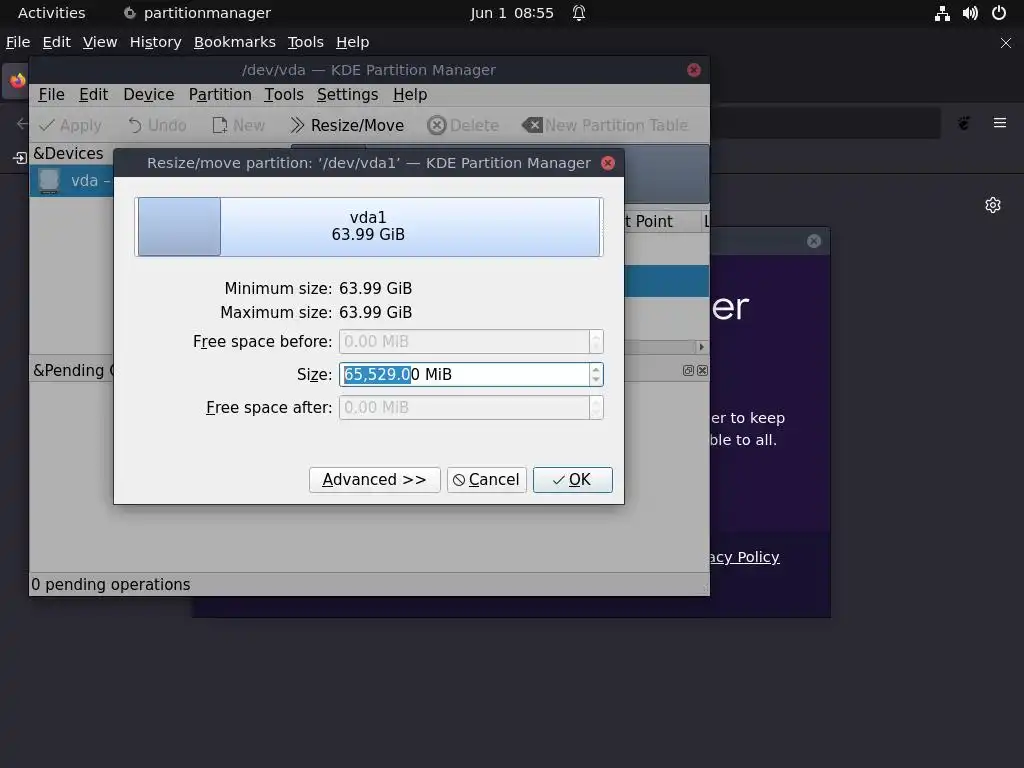Open the Settings menu
This screenshot has width=1024, height=768.
(x=347, y=95)
